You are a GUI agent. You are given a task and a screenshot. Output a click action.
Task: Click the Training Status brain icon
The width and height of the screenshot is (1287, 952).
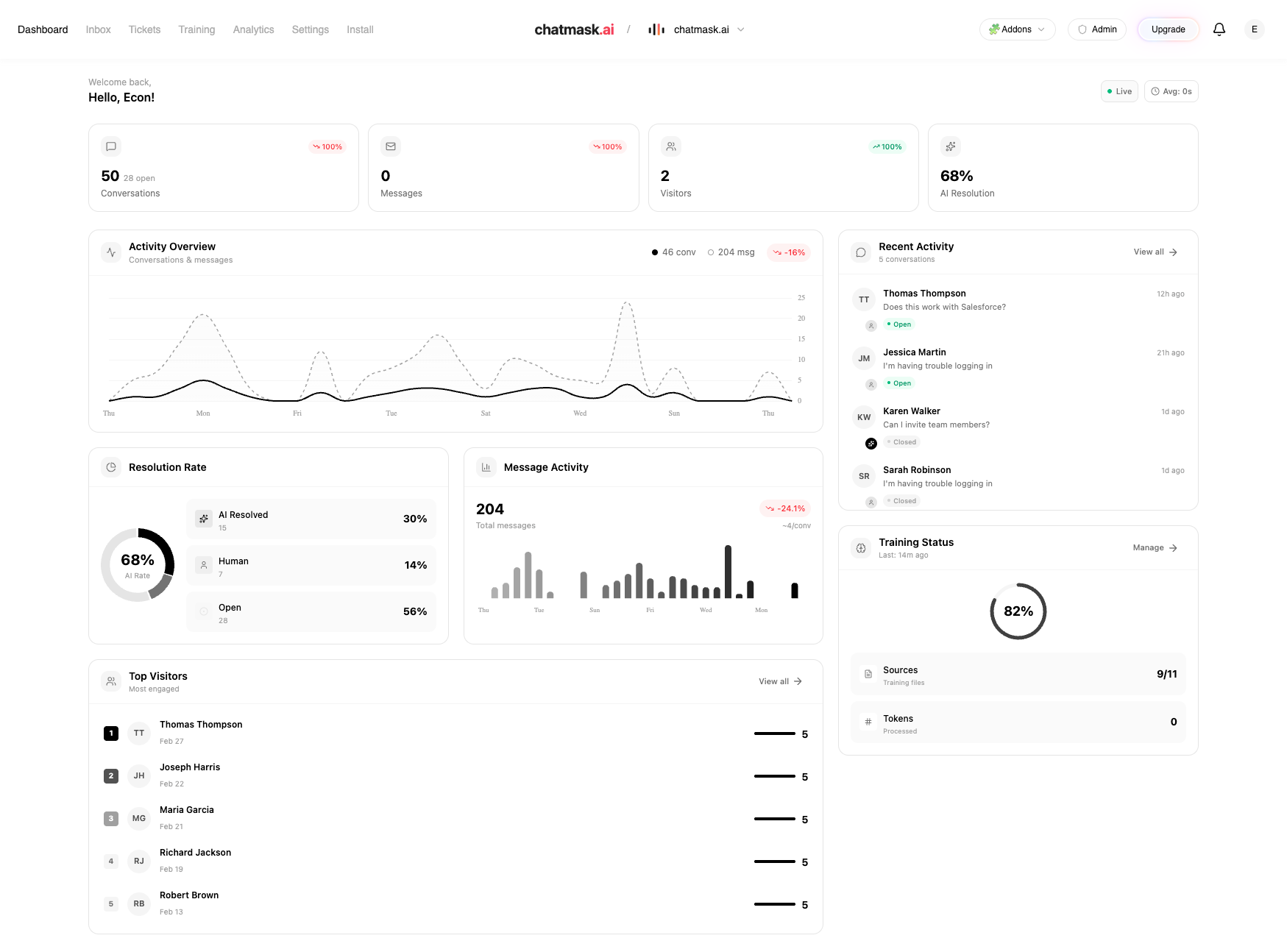click(x=861, y=548)
